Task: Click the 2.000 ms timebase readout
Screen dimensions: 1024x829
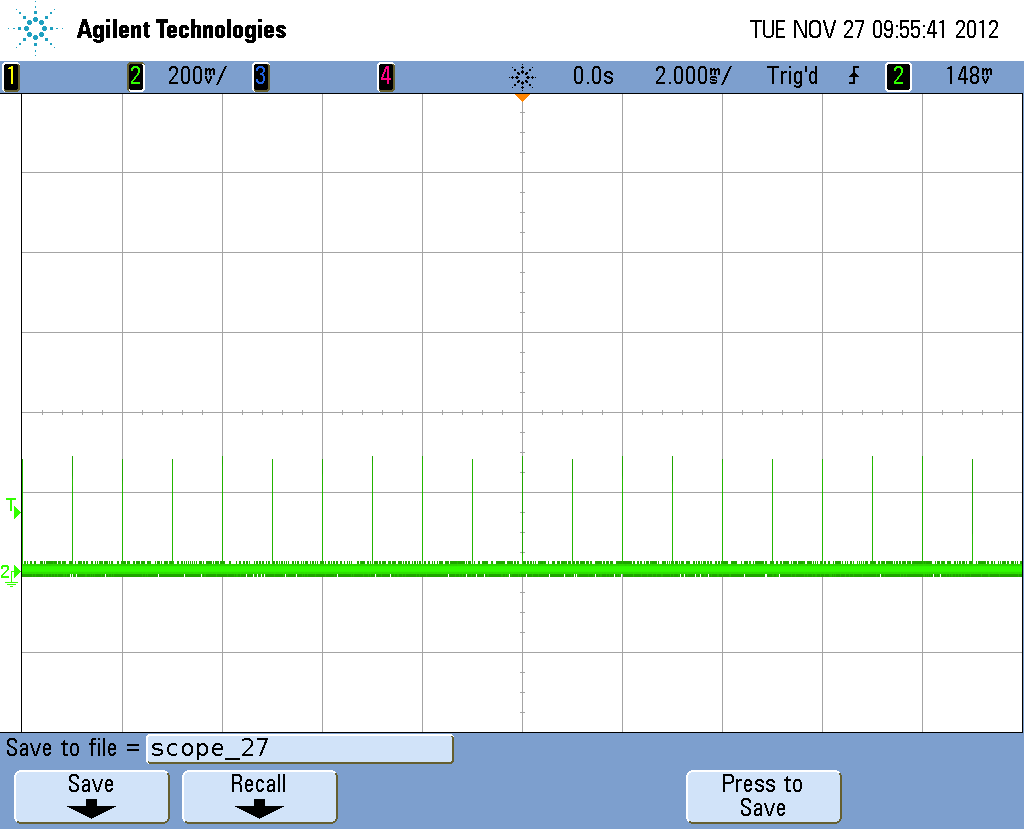Action: [693, 76]
